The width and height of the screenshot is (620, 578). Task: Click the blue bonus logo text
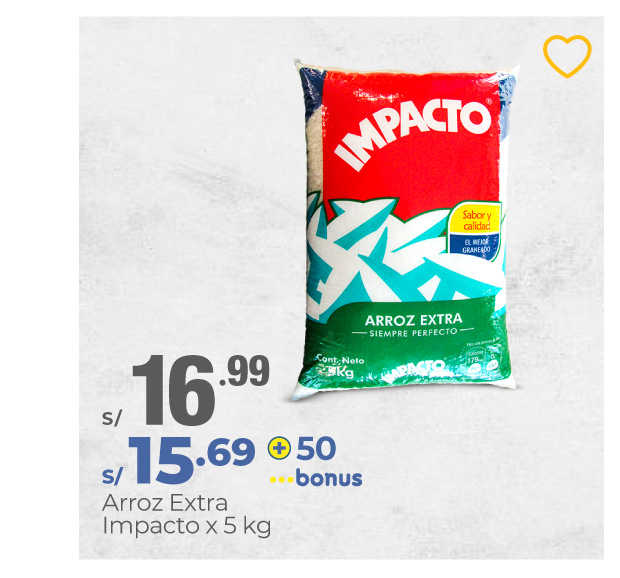pyautogui.click(x=329, y=478)
